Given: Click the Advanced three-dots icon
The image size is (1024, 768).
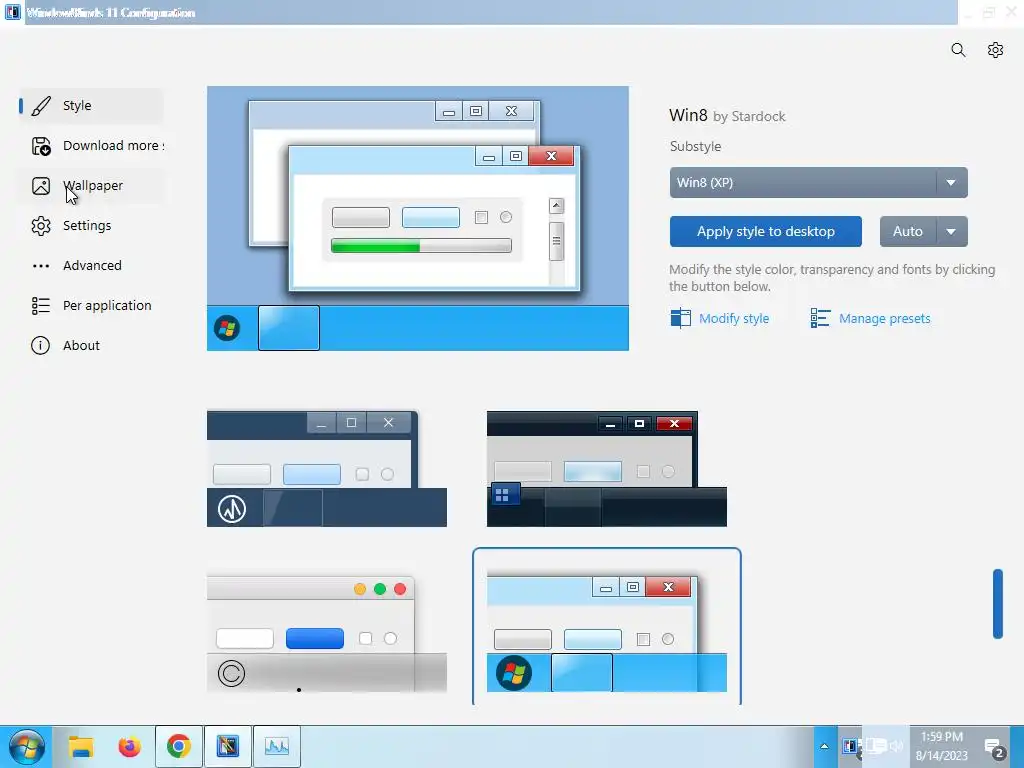Looking at the screenshot, I should 41,266.
